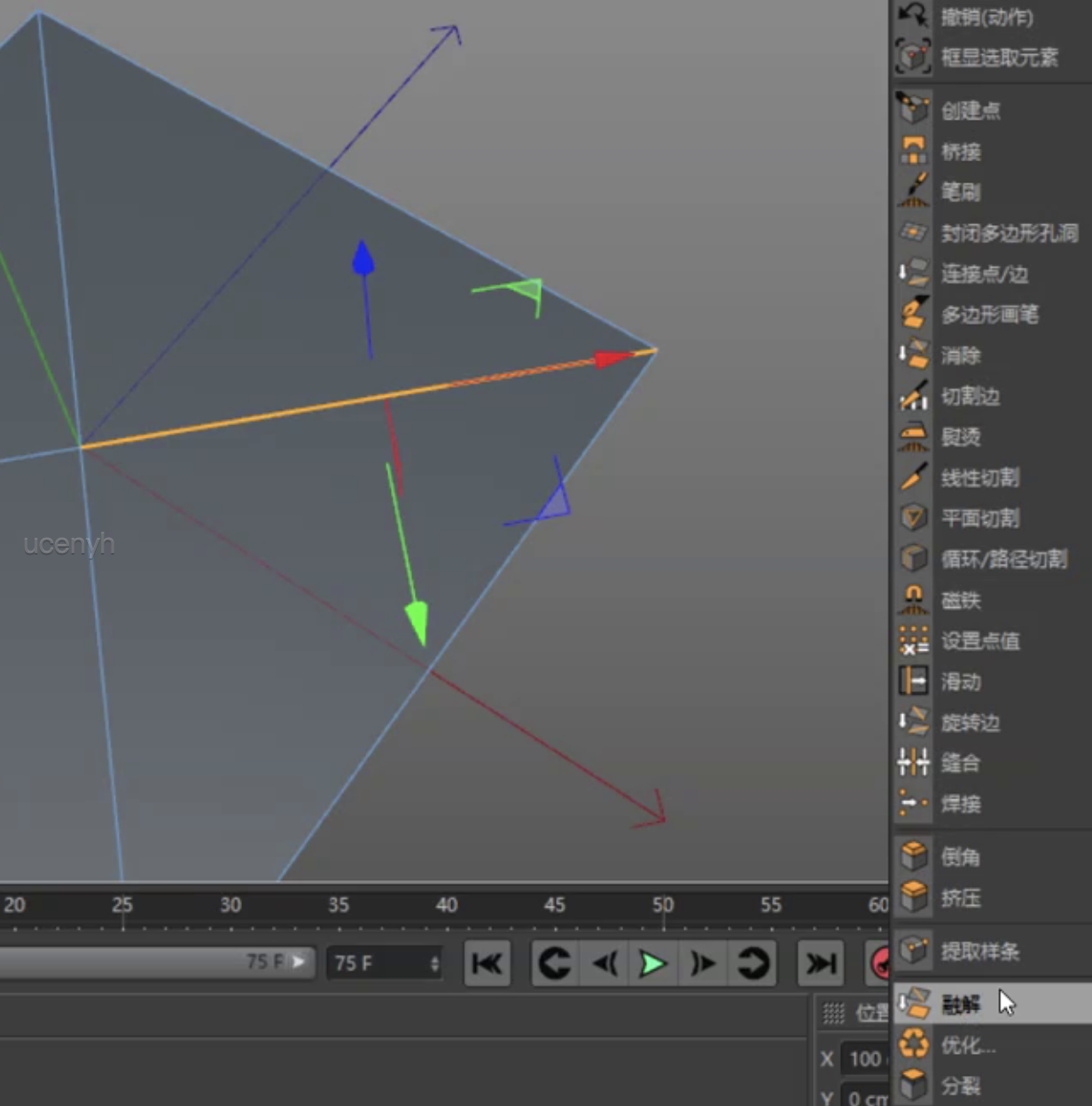Image resolution: width=1092 pixels, height=1106 pixels.
Task: Select the 熨烫 iron tool
Action: point(992,436)
